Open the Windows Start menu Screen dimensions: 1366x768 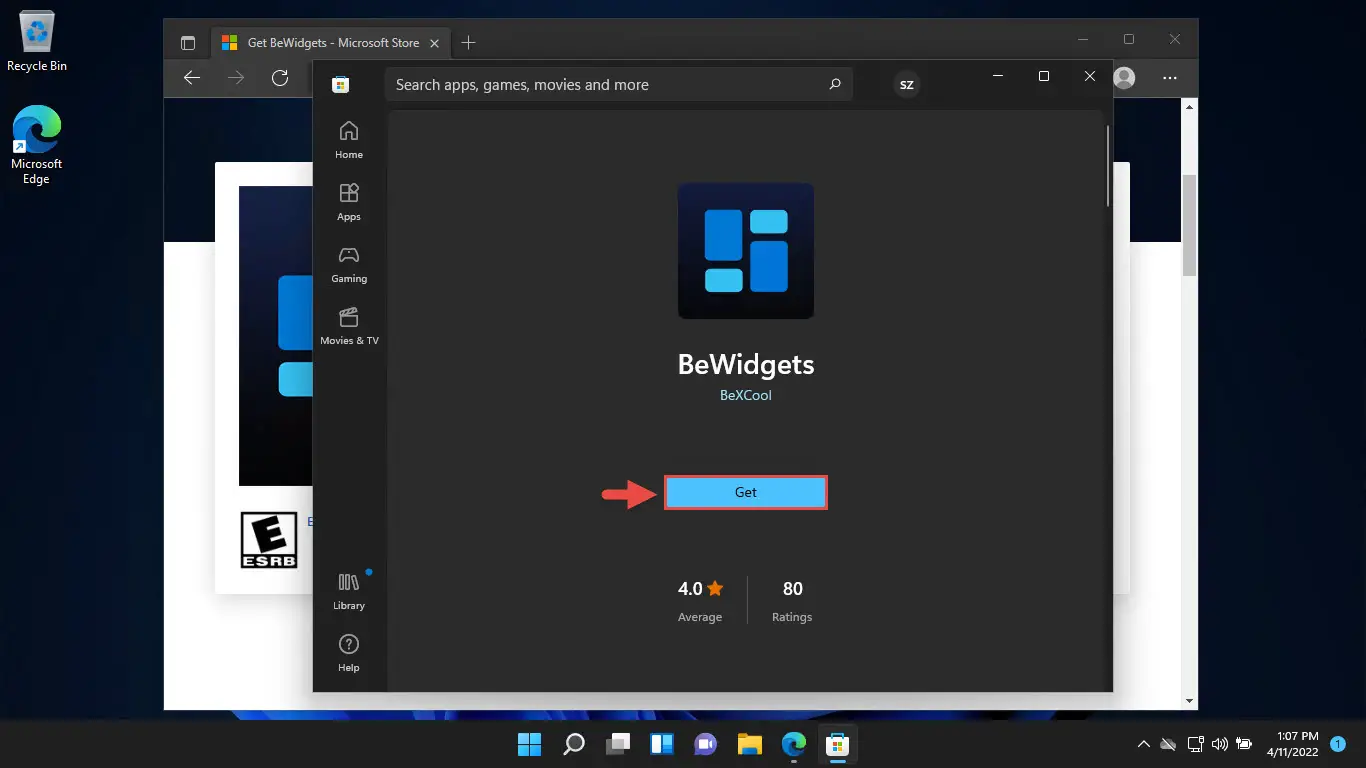click(529, 744)
